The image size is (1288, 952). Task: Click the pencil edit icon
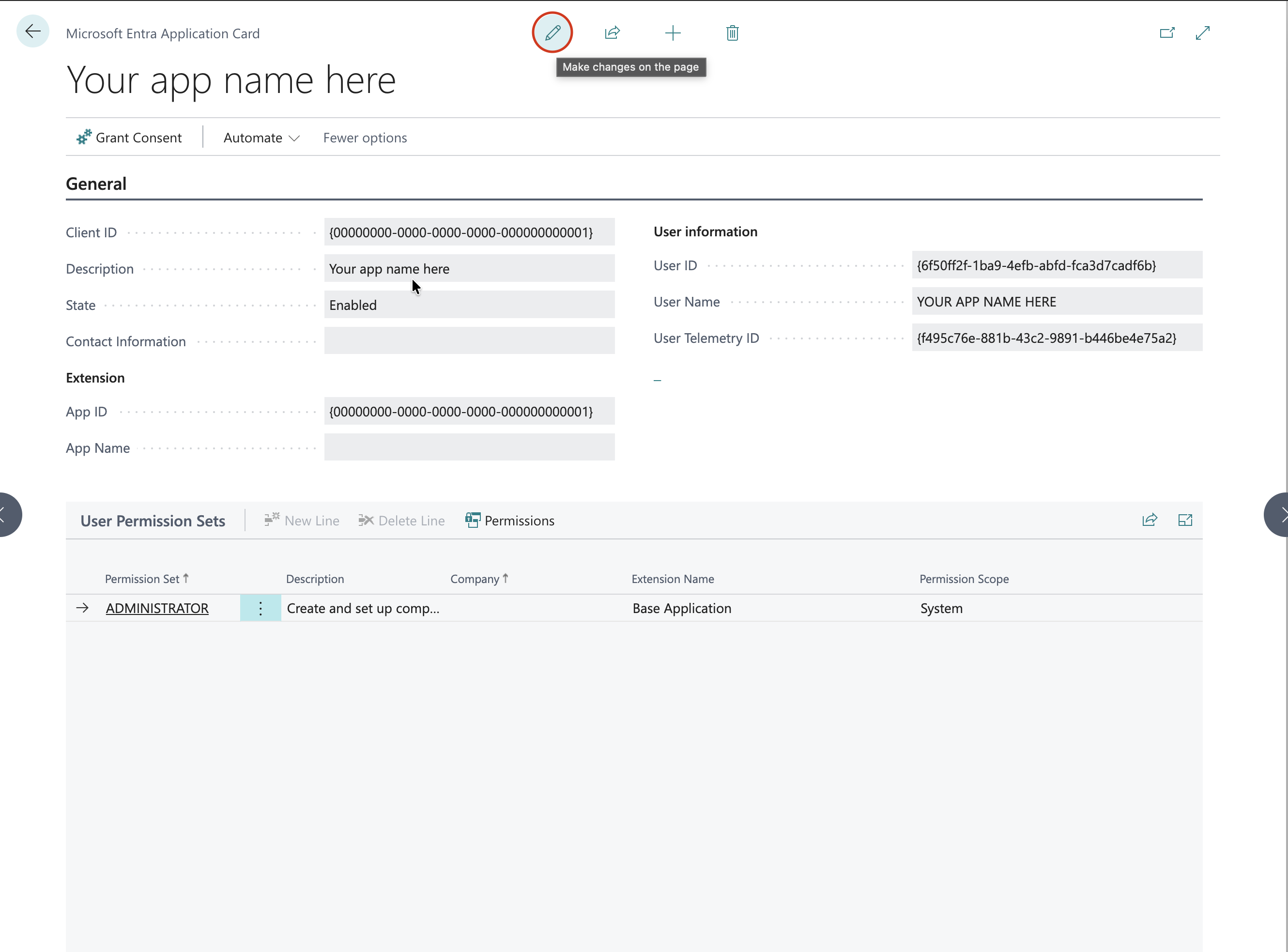click(x=552, y=33)
